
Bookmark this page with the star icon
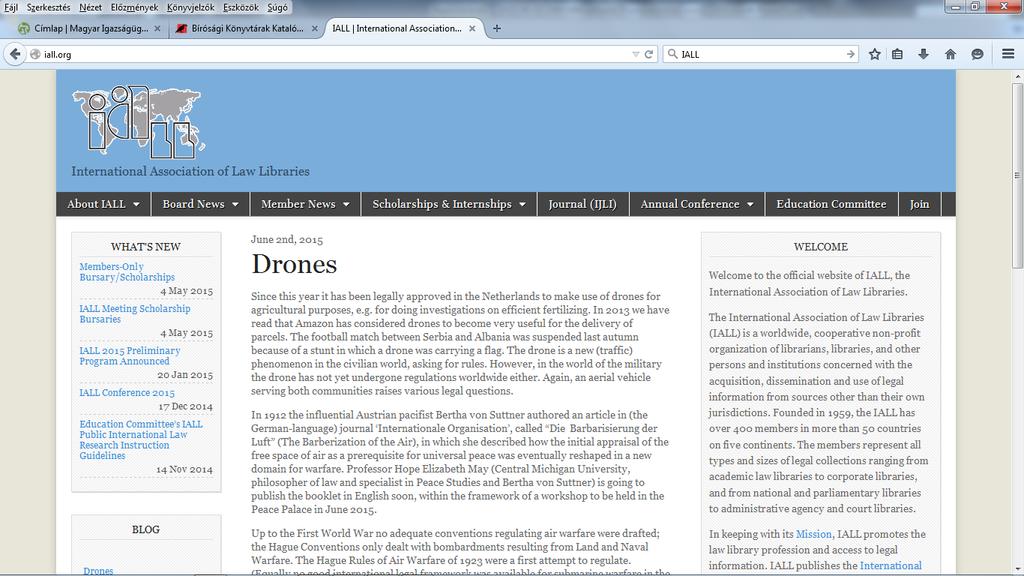[874, 54]
